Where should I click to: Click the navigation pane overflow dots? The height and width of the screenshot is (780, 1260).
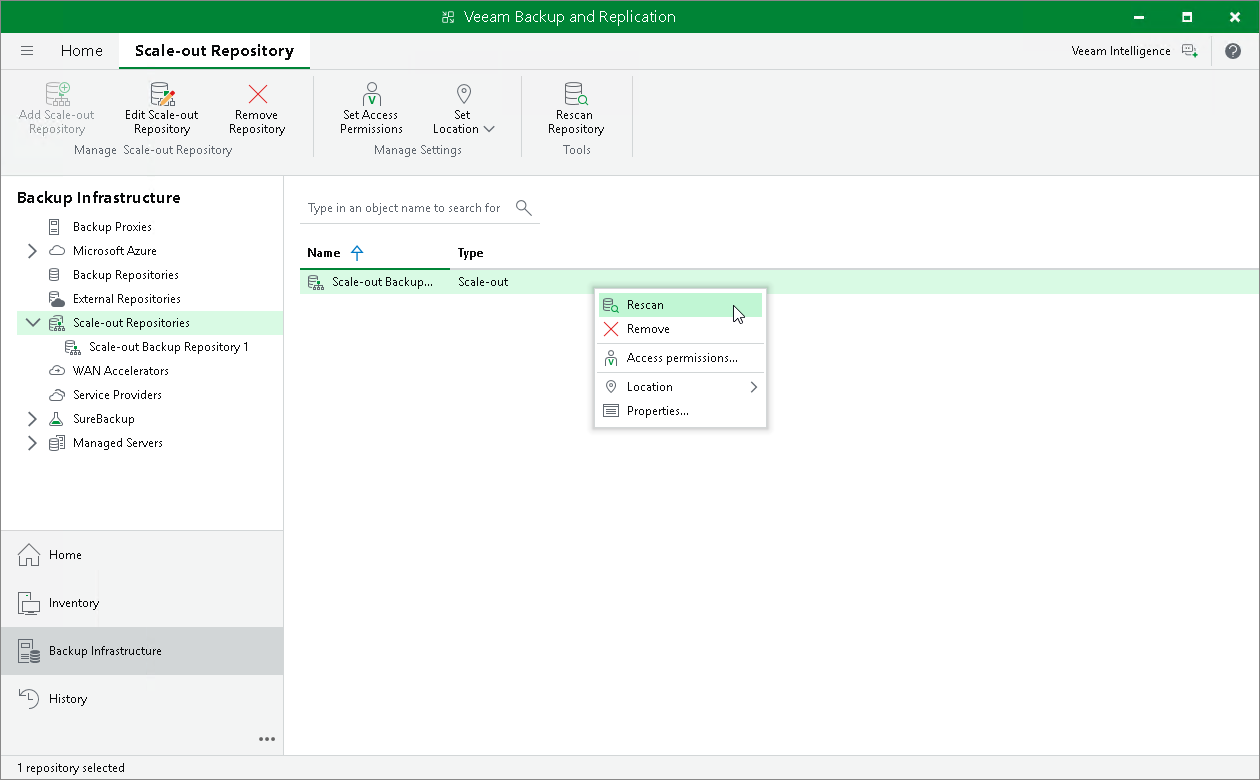tap(267, 739)
